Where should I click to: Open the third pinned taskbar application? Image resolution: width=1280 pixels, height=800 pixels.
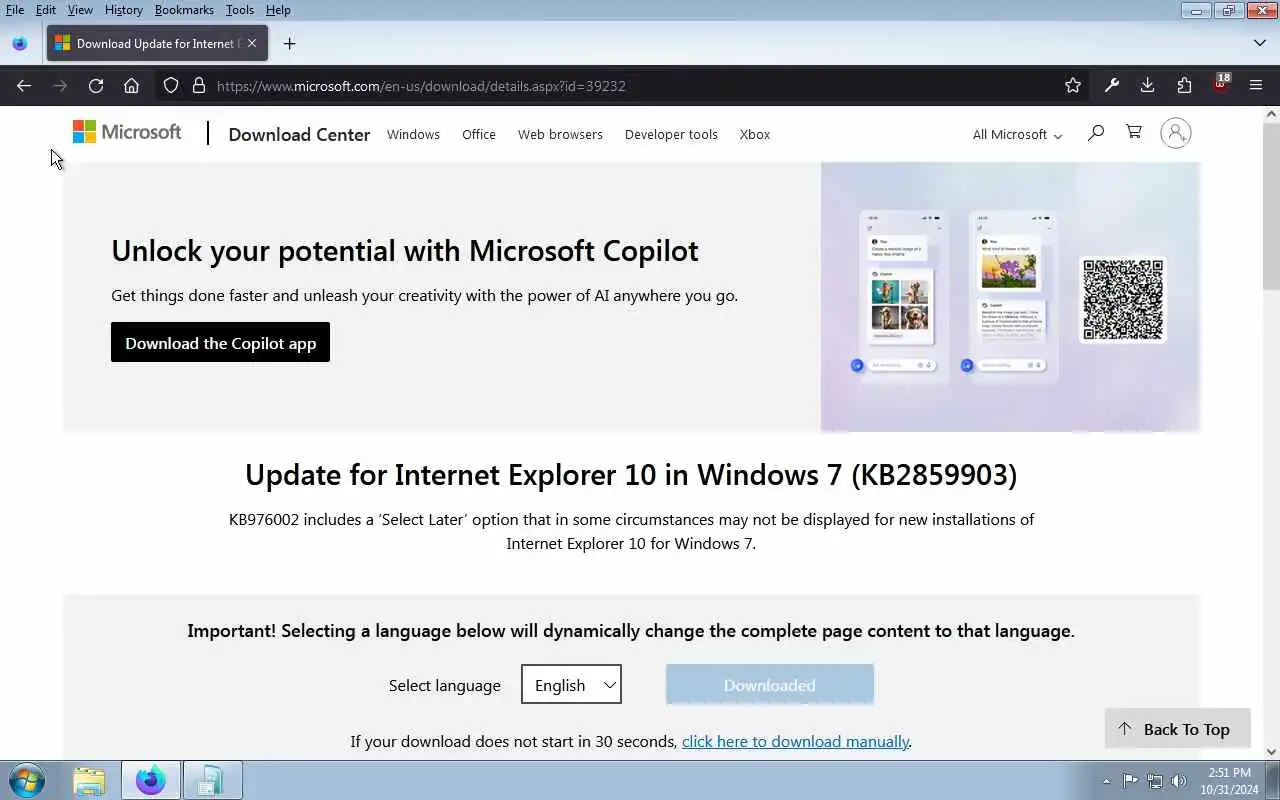pos(211,780)
